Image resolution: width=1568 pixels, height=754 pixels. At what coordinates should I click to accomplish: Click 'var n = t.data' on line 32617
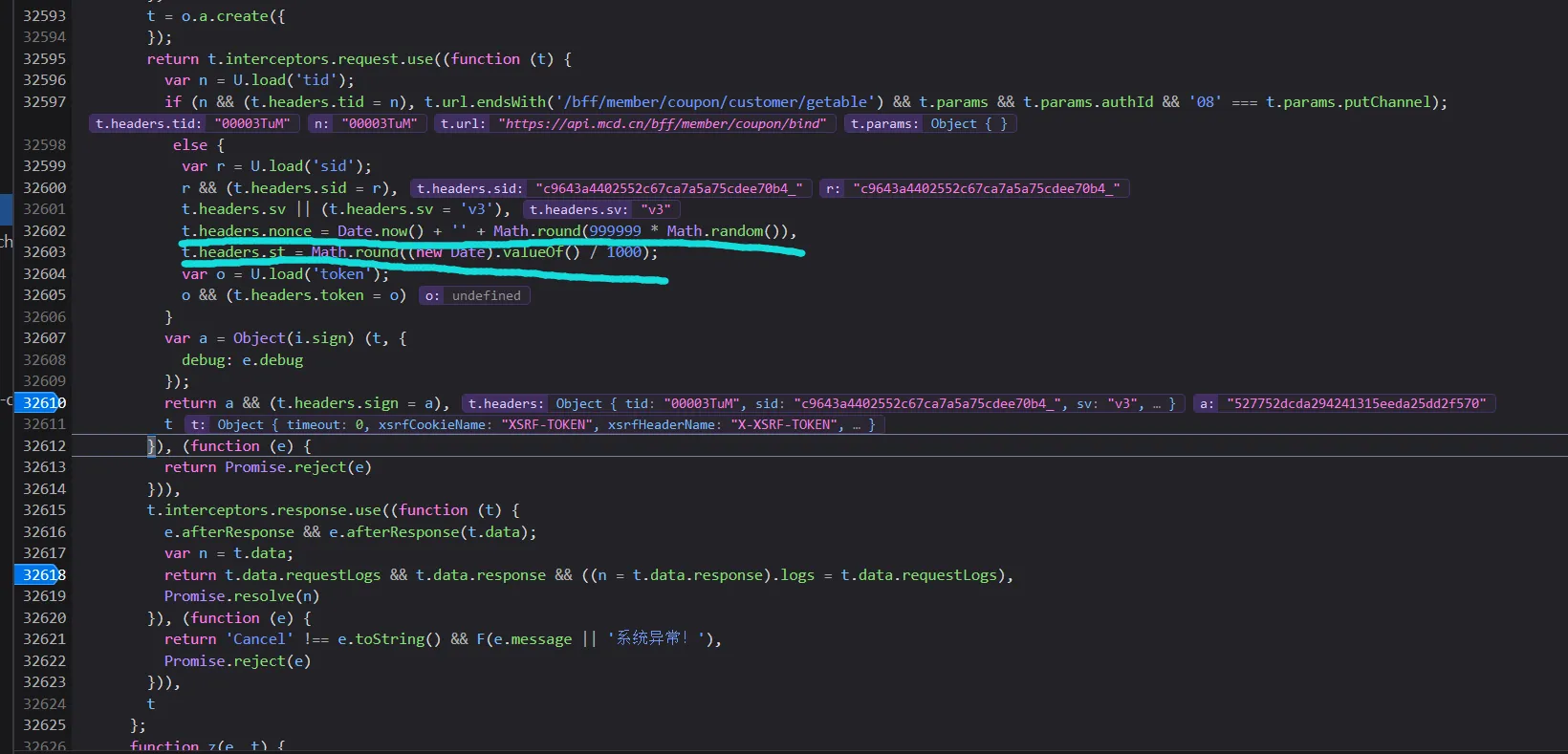pyautogui.click(x=225, y=553)
